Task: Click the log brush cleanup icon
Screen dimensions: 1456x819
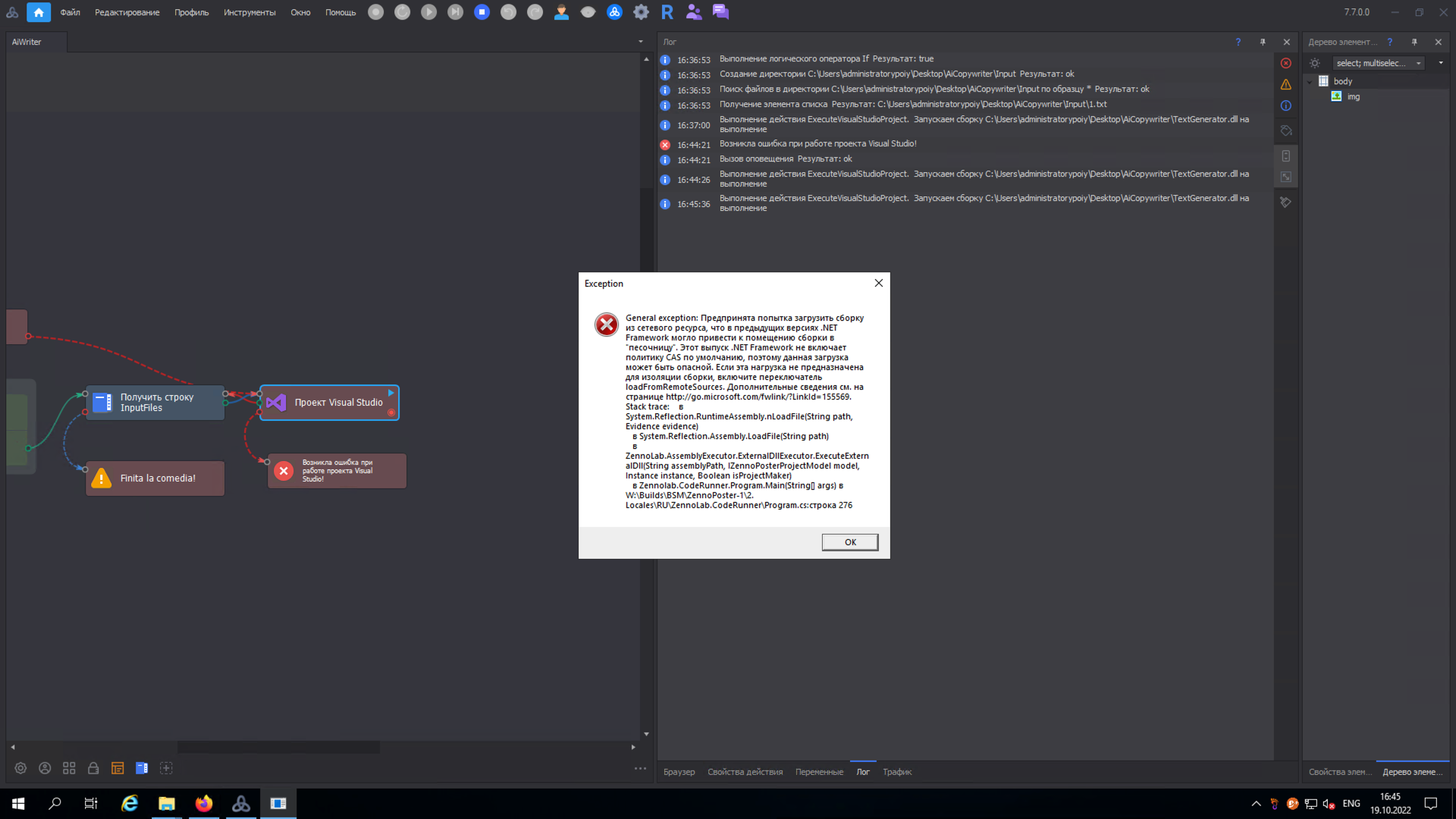Action: pyautogui.click(x=1285, y=202)
